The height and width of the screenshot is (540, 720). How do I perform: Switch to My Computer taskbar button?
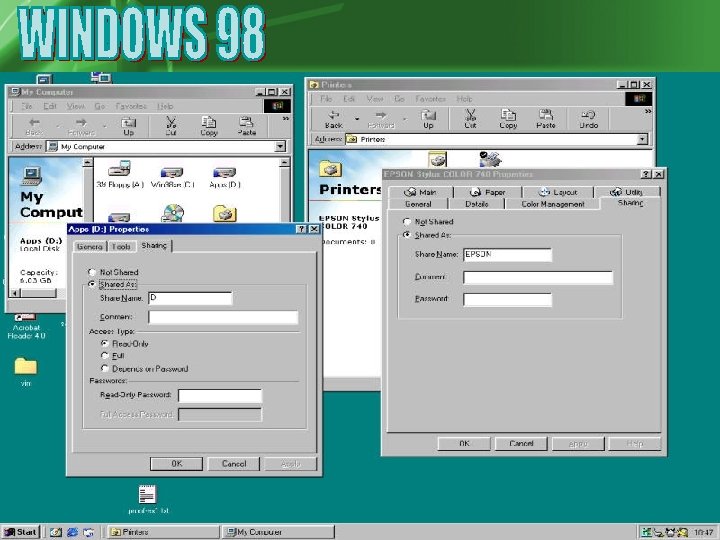278,532
